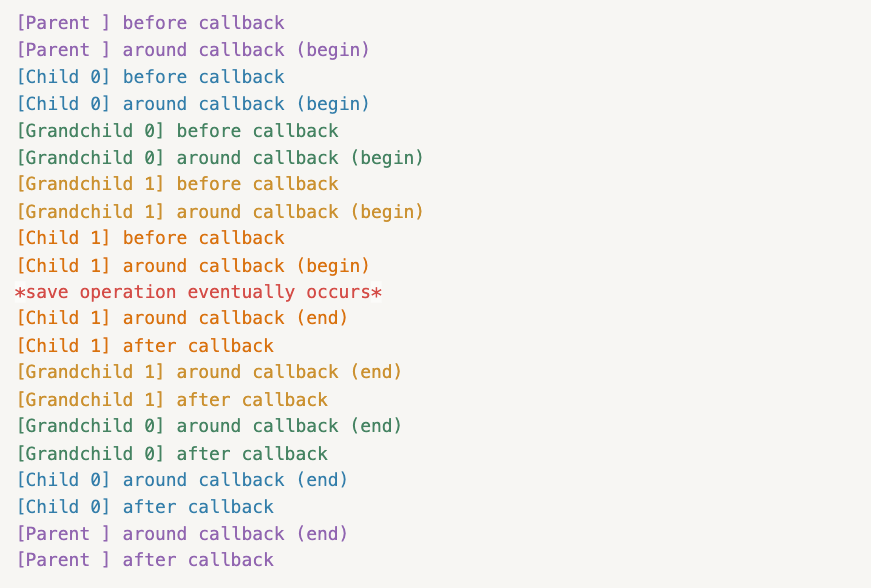Click the red save operation eventually occurs line
Screen dimensions: 871x588
198,292
